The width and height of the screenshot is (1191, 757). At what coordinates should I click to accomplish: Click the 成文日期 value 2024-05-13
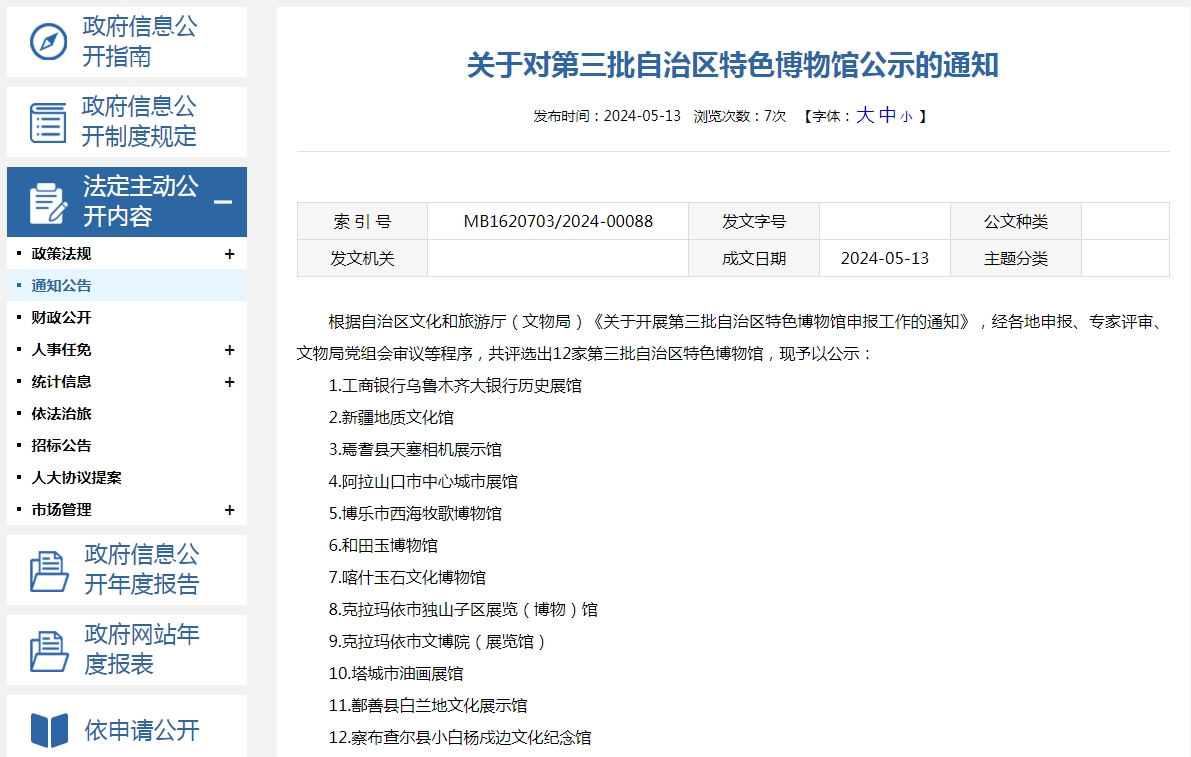tap(885, 258)
